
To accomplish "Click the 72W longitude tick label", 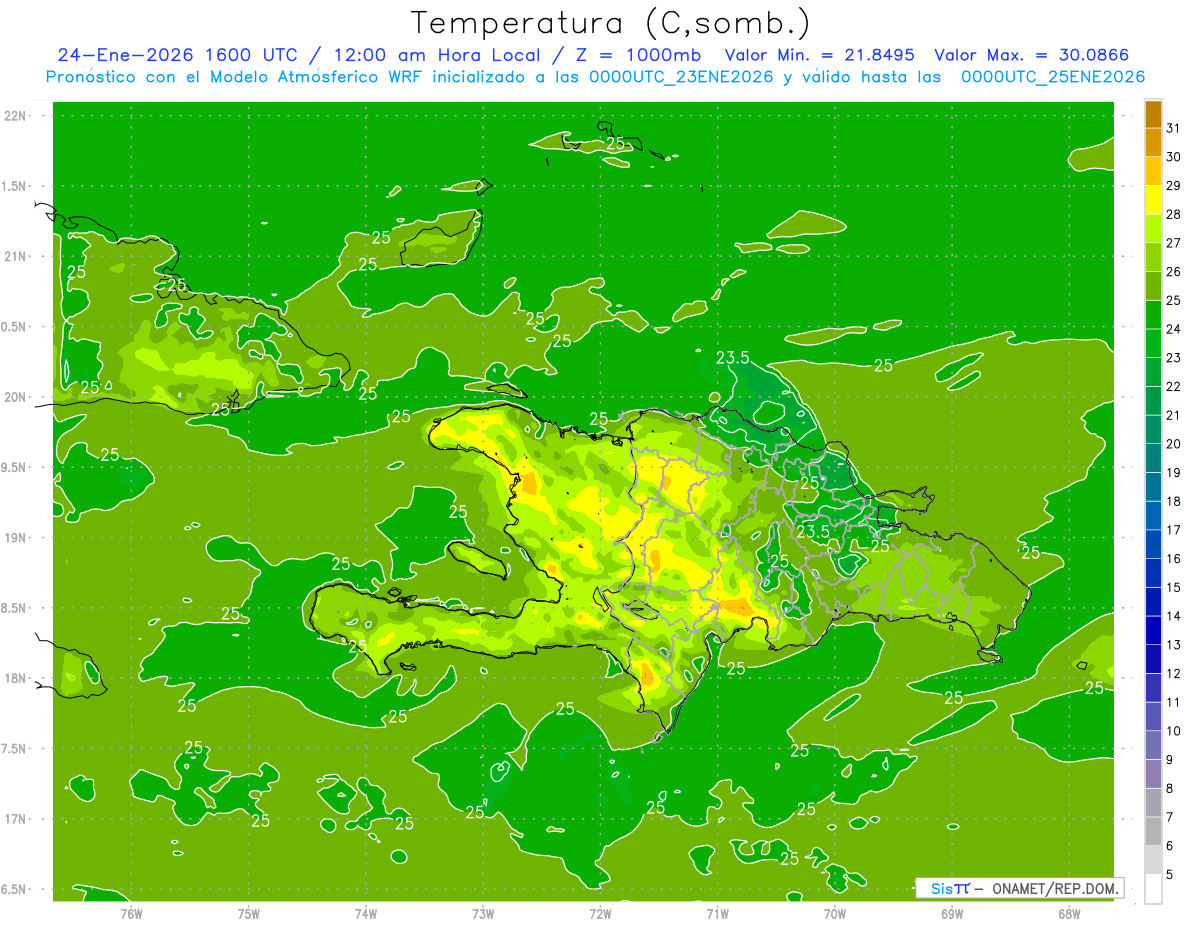I will pos(600,913).
